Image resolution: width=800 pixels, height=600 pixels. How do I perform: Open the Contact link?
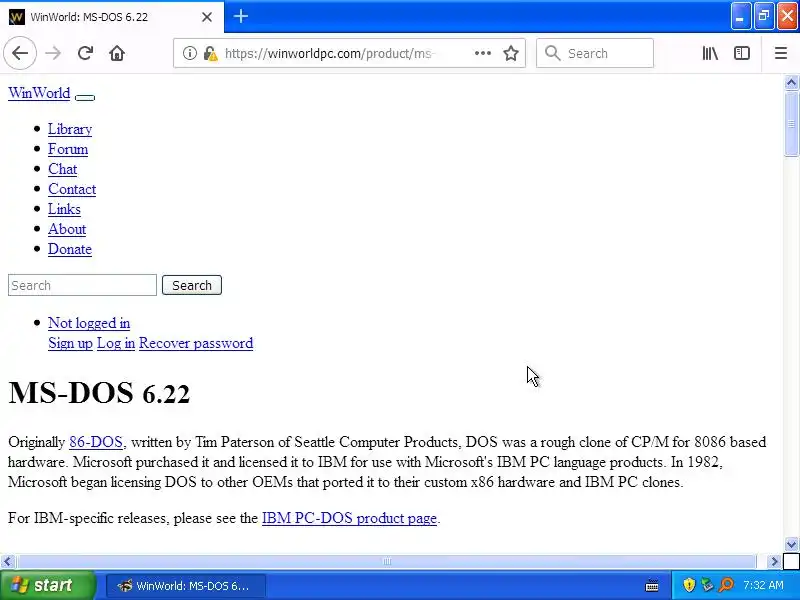[72, 189]
